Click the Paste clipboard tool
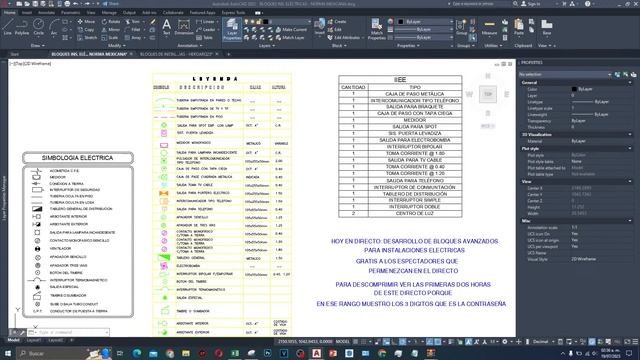 [519, 27]
